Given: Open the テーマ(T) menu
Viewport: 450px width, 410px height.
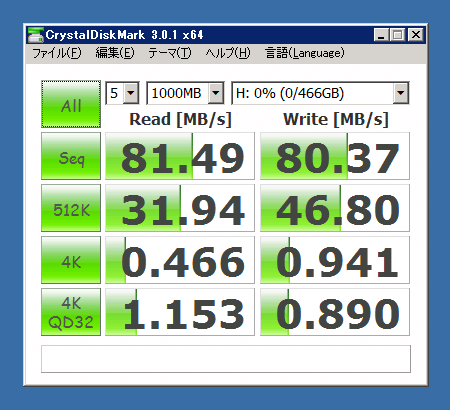Looking at the screenshot, I should 170,53.
